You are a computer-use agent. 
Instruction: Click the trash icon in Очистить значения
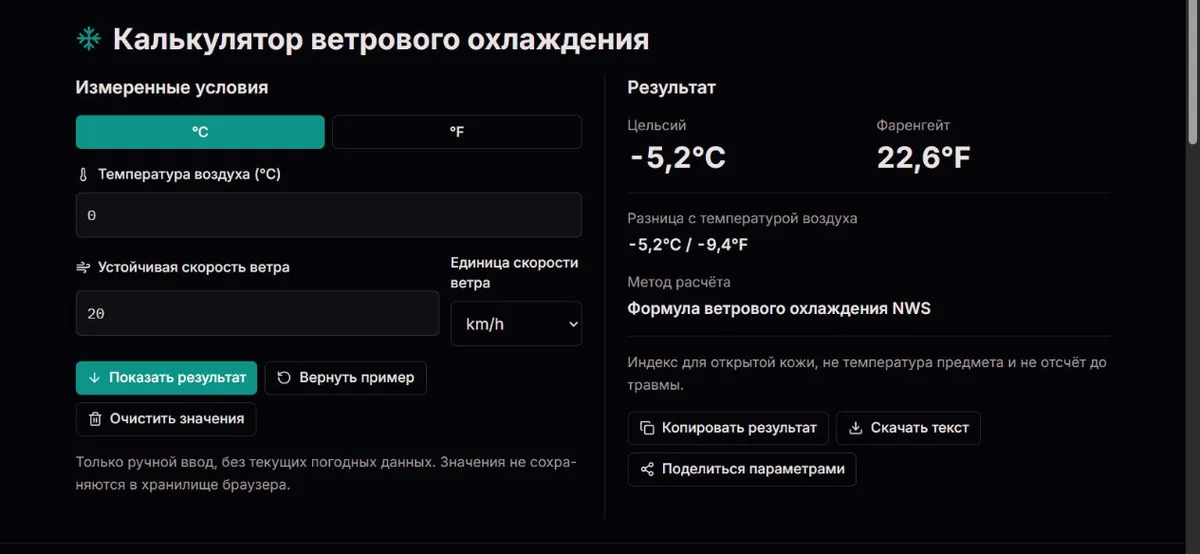coord(95,419)
